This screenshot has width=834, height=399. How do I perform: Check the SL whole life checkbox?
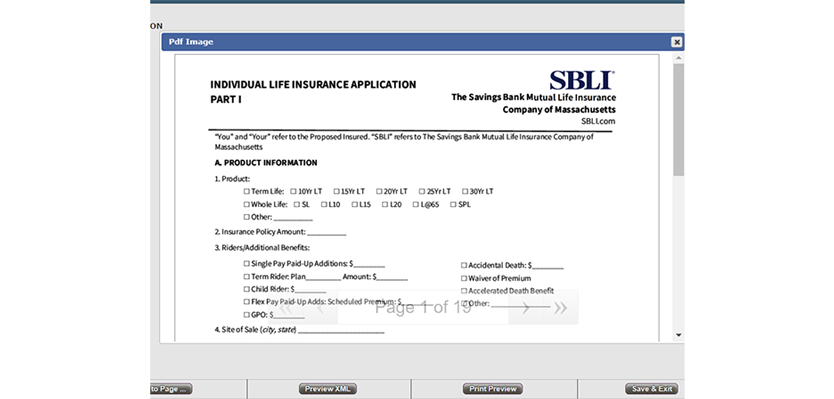click(x=297, y=204)
